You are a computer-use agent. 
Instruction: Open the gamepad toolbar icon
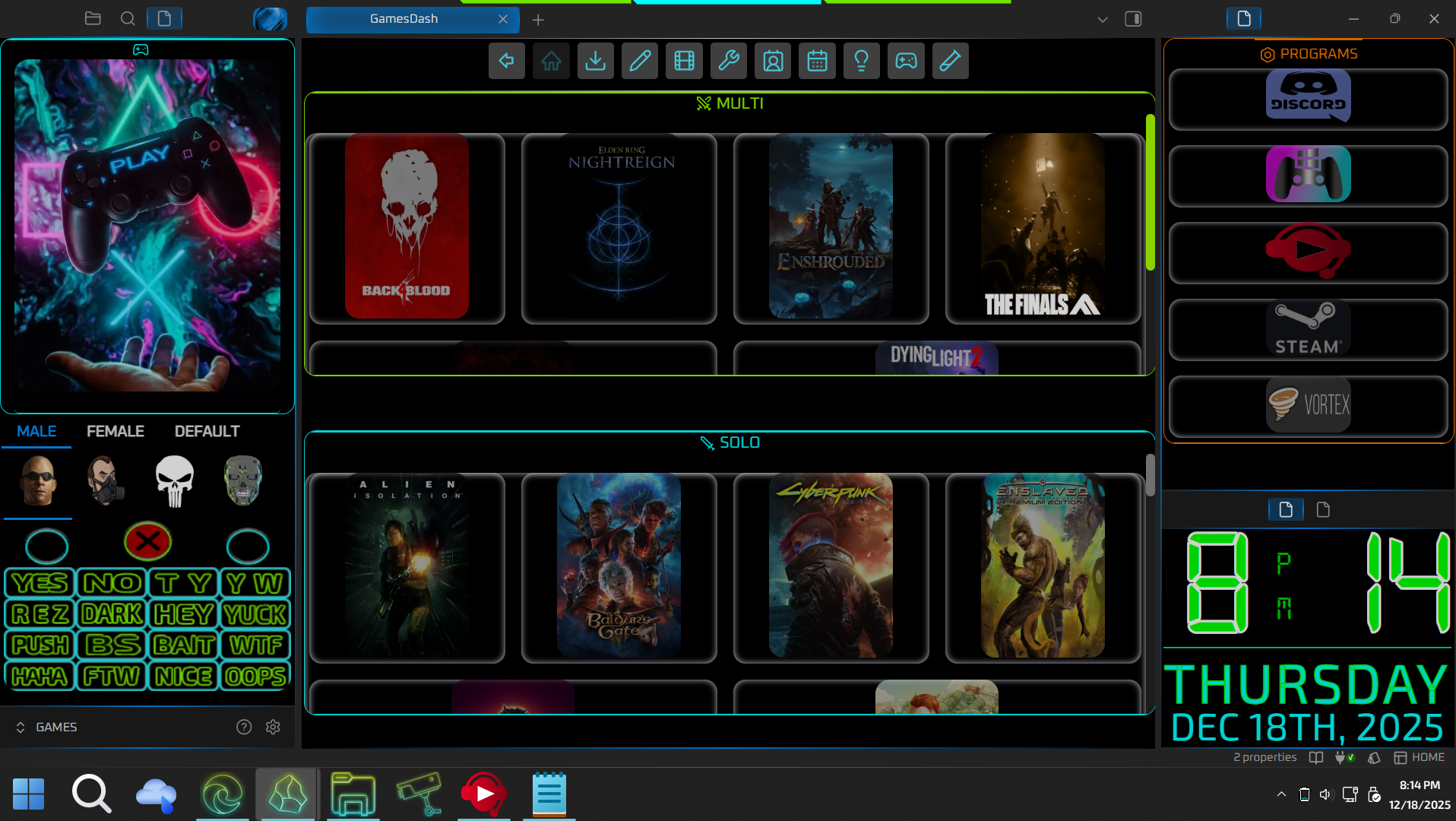coord(906,61)
